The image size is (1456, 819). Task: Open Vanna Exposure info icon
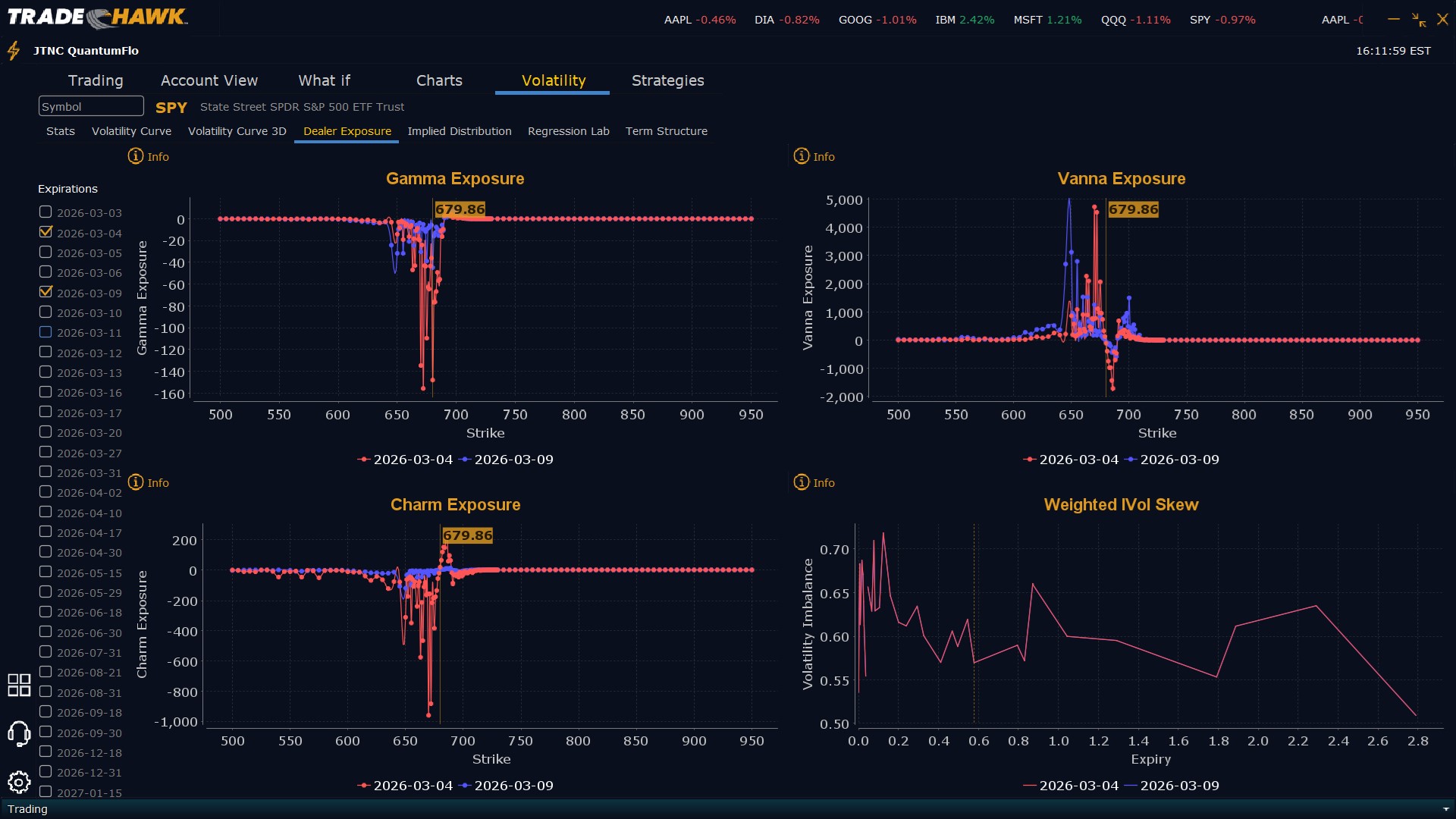tap(802, 156)
